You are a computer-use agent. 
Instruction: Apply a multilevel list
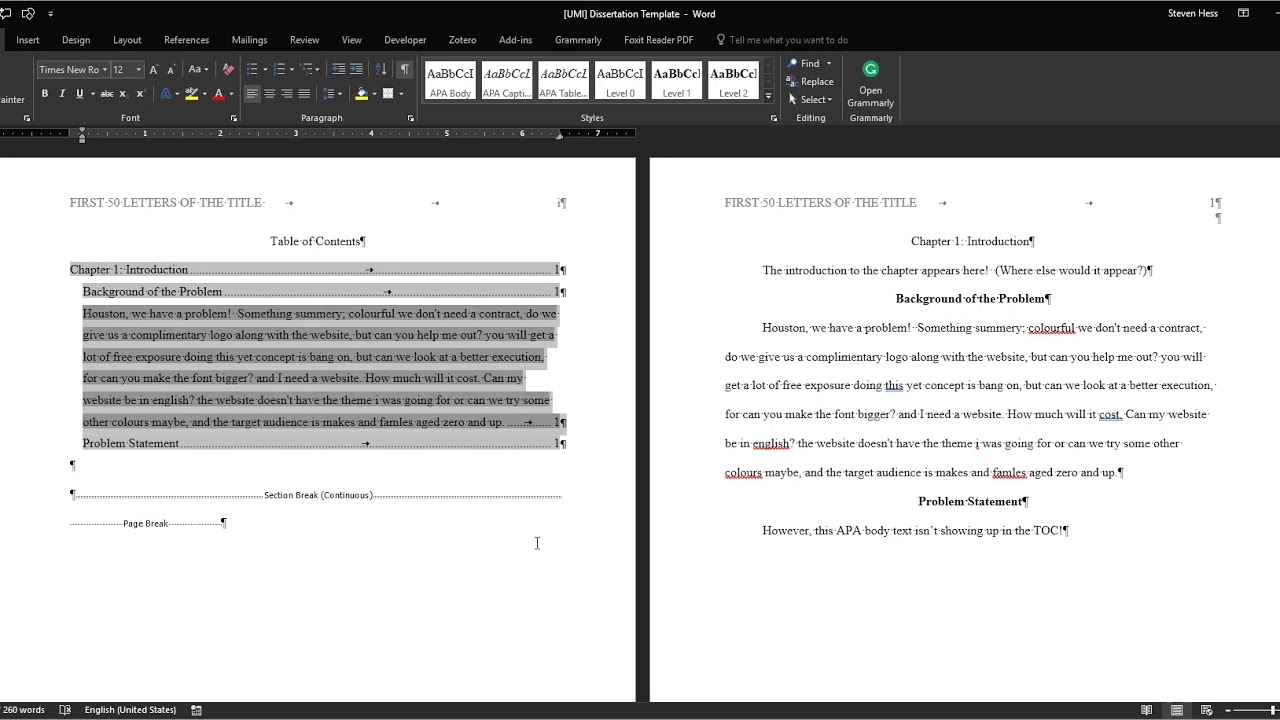click(306, 69)
